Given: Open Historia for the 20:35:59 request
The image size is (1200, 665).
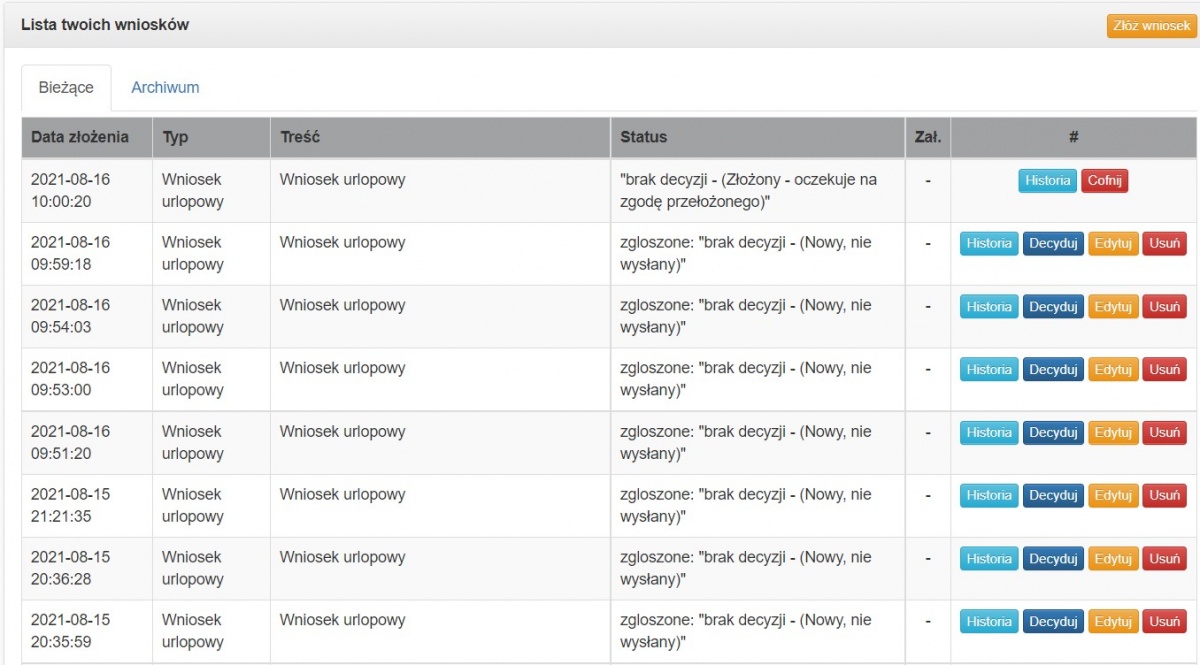Looking at the screenshot, I should pos(989,621).
